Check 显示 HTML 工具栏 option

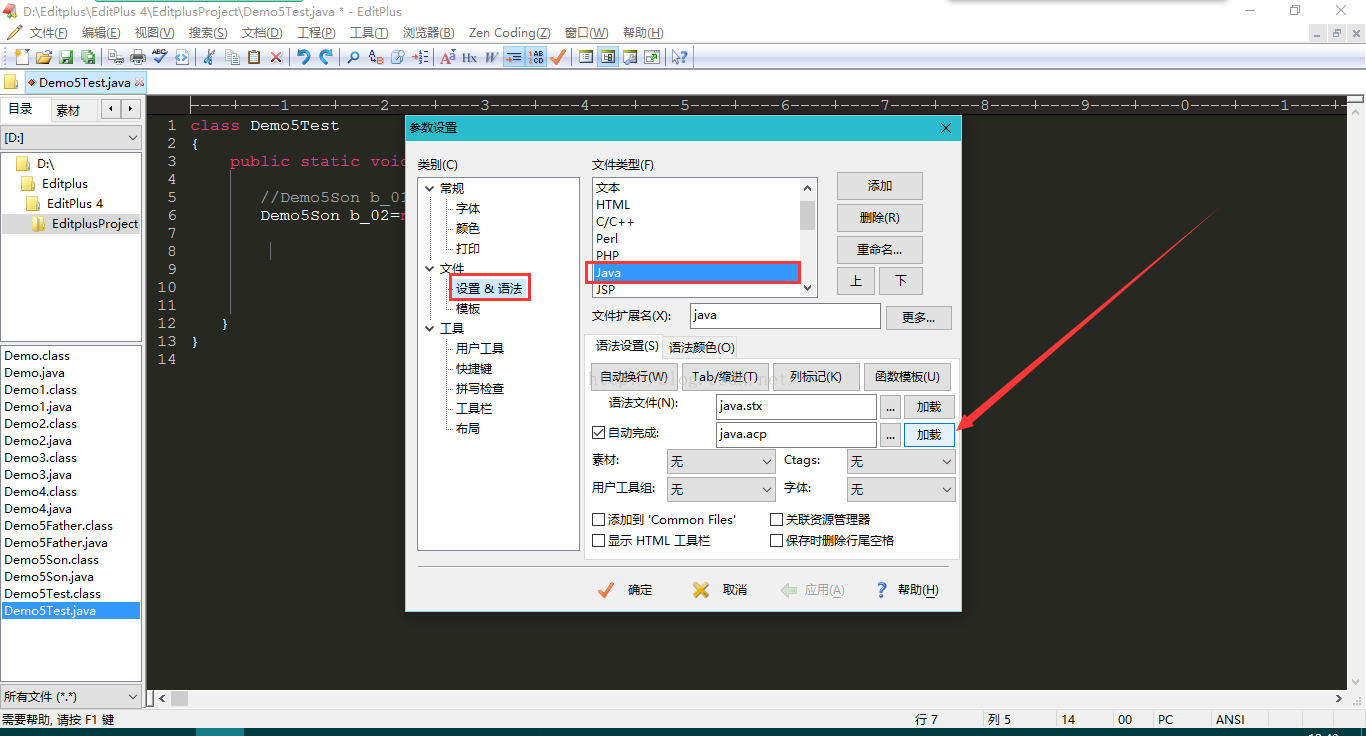(599, 540)
